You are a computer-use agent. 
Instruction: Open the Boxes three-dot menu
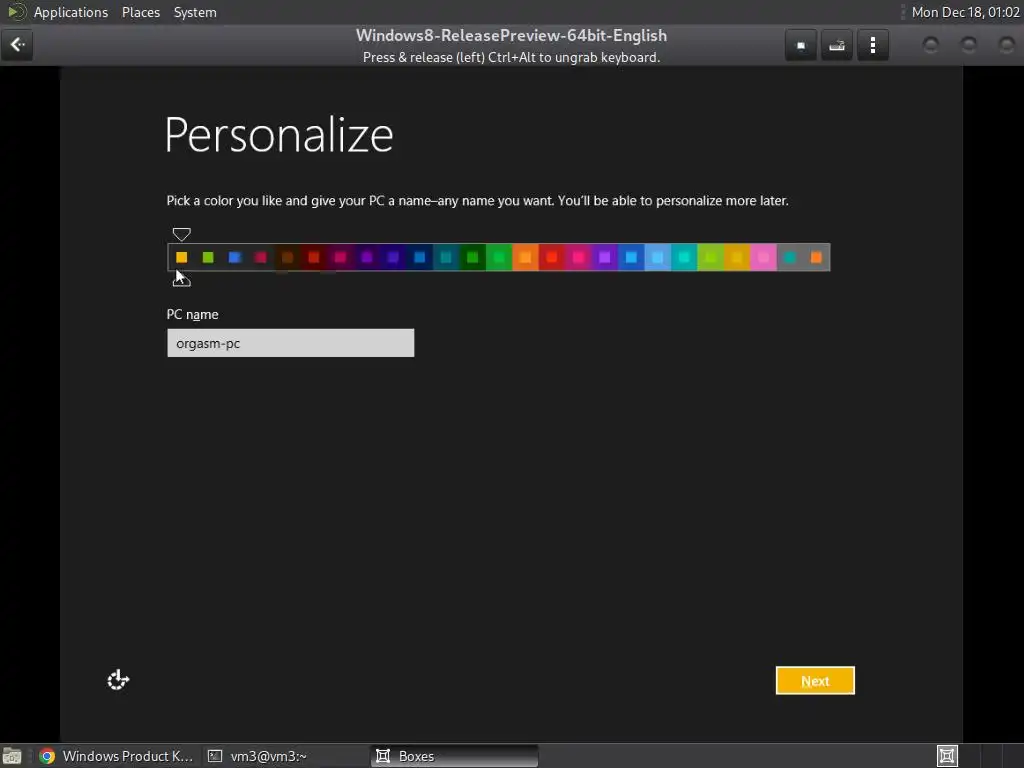click(x=872, y=45)
